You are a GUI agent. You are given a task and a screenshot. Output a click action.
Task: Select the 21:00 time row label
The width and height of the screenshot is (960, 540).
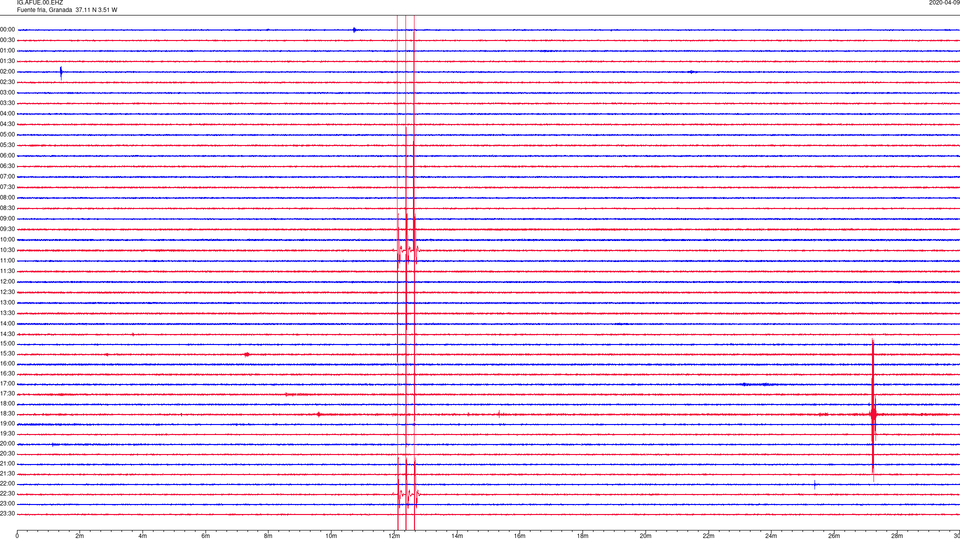(x=8, y=464)
